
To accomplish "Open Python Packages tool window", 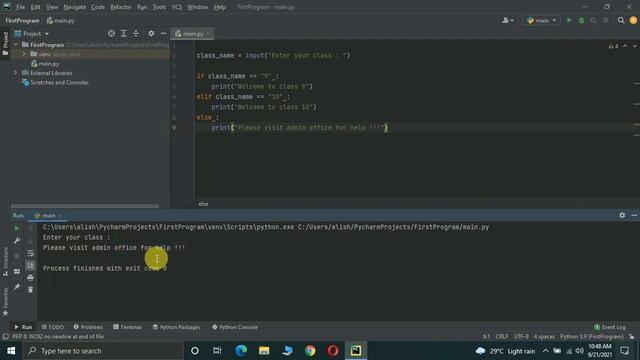I will click(x=176, y=327).
